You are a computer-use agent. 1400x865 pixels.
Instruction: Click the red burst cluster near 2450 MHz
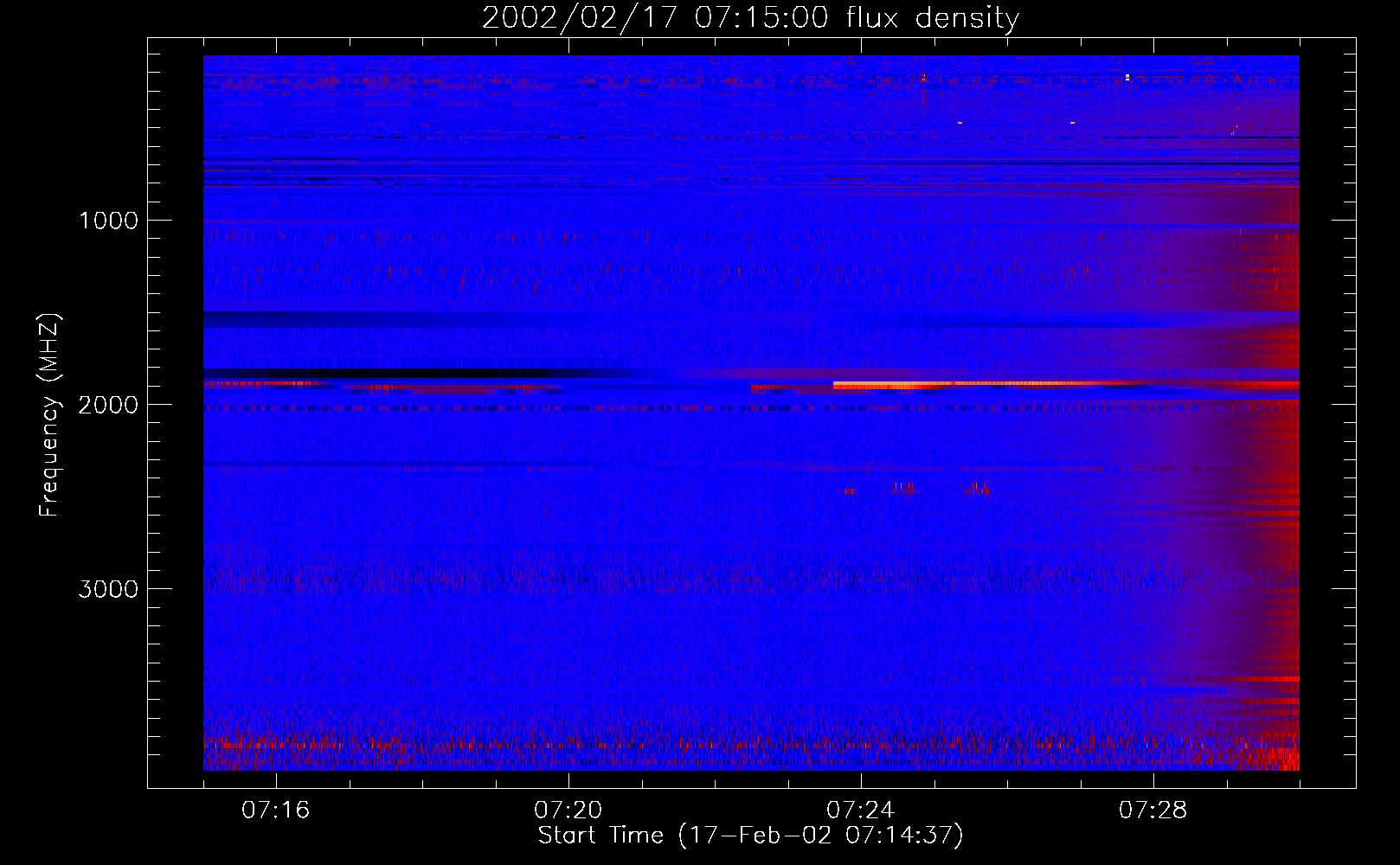(x=917, y=489)
